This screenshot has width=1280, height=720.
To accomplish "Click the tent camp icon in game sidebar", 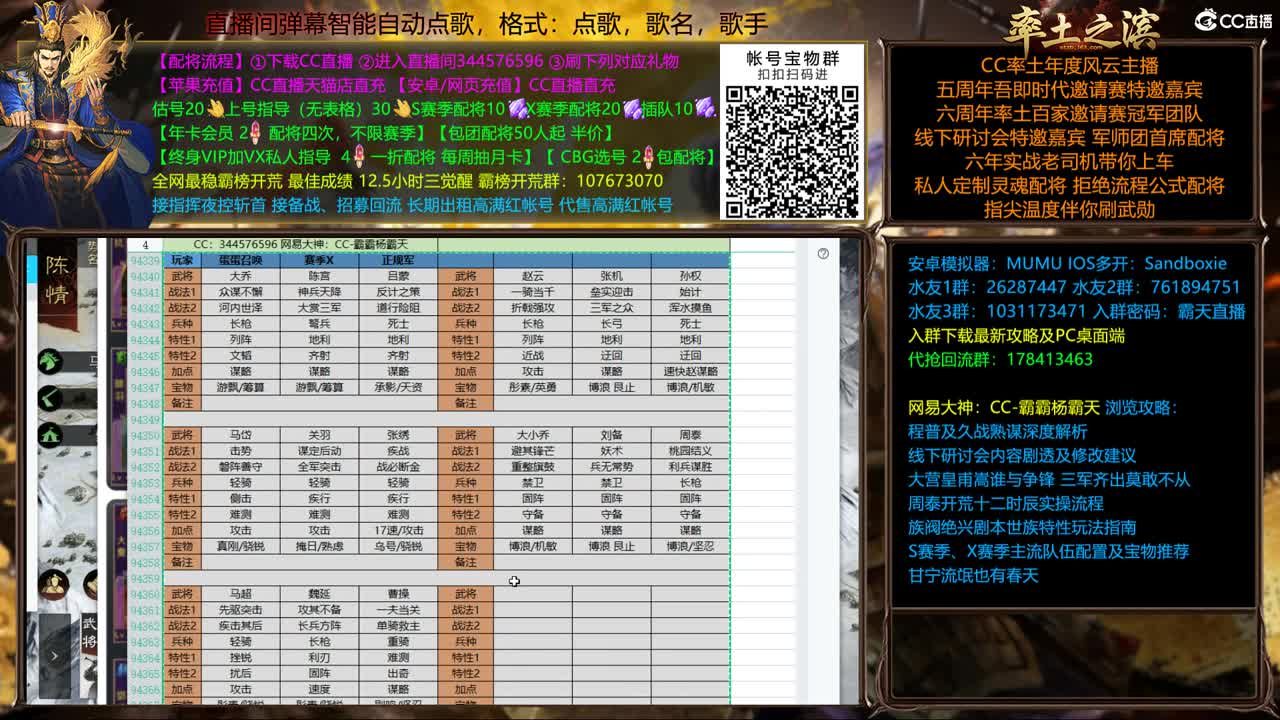I will point(50,435).
